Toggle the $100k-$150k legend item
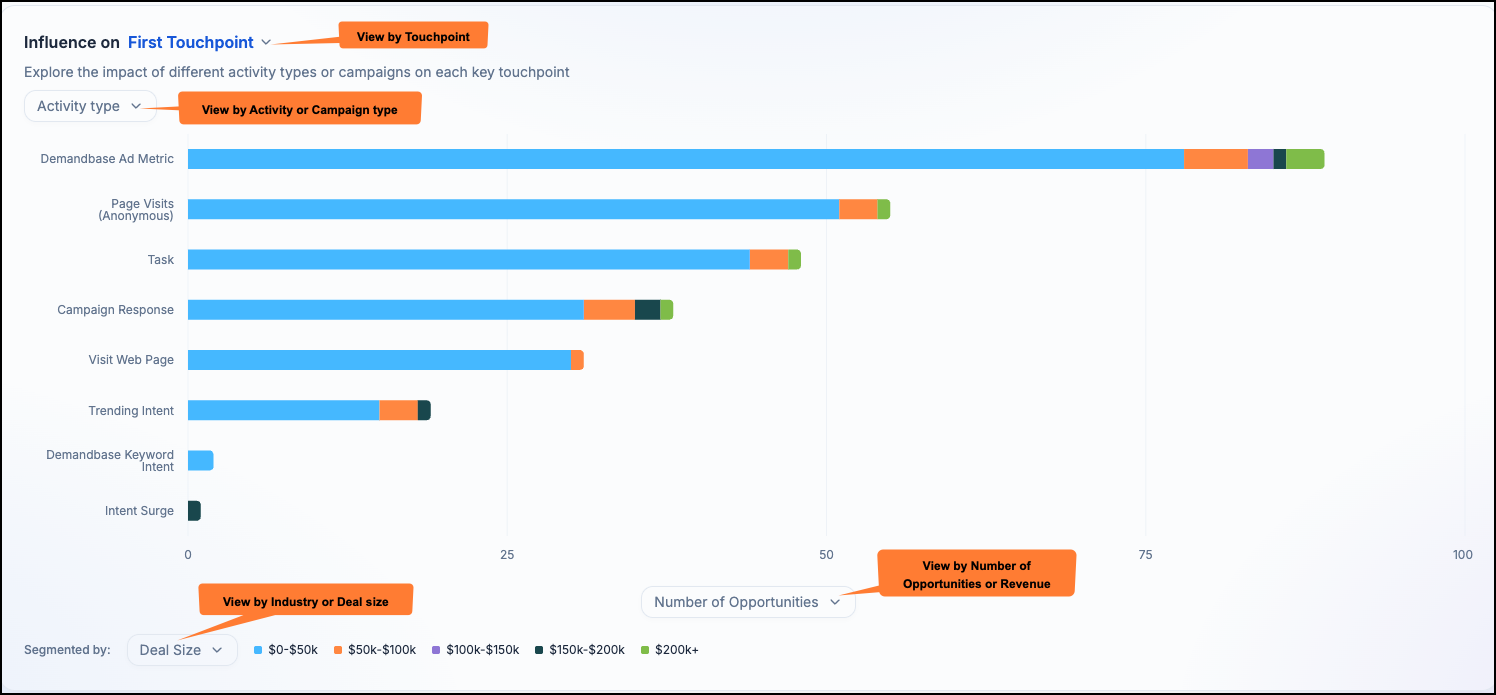The height and width of the screenshot is (695, 1496). (x=475, y=650)
